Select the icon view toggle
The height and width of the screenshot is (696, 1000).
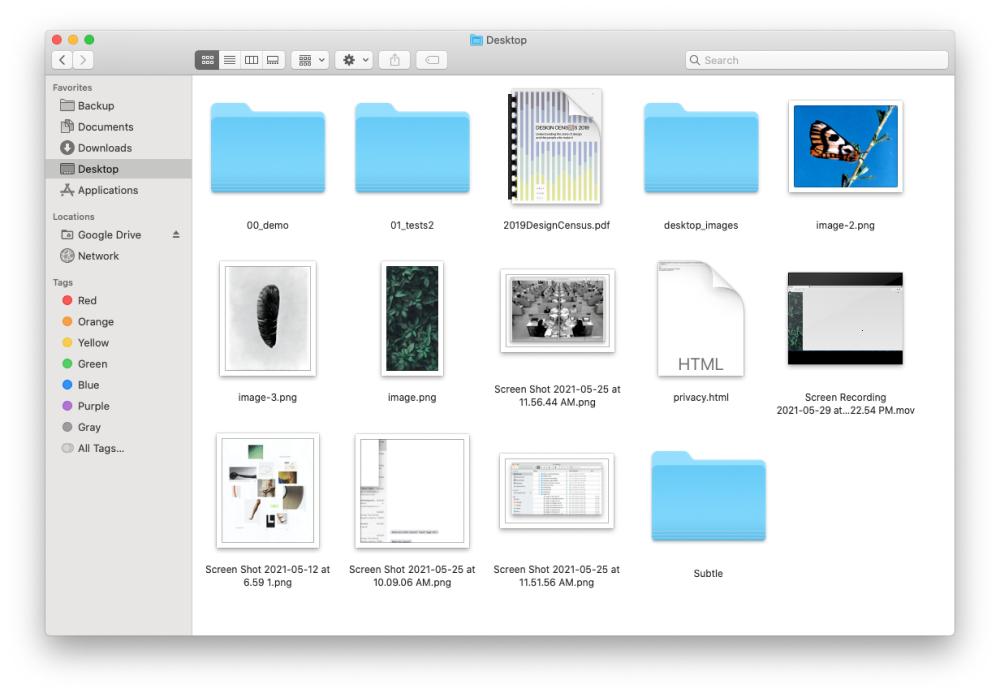tap(207, 59)
